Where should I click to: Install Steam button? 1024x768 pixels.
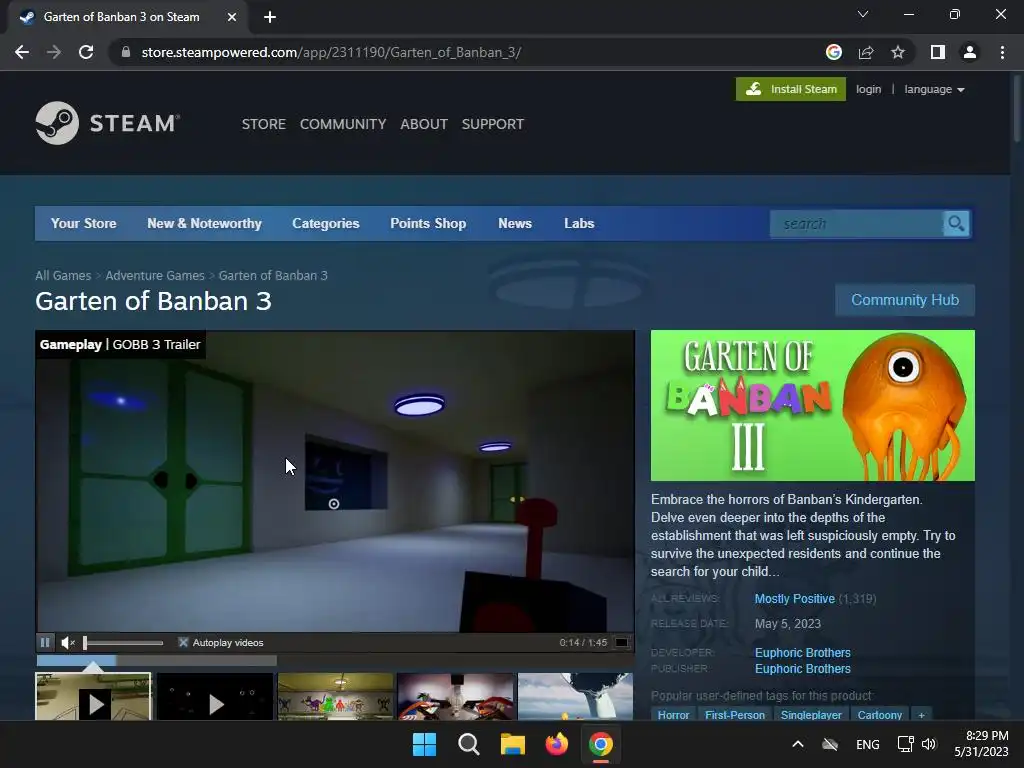(x=791, y=89)
